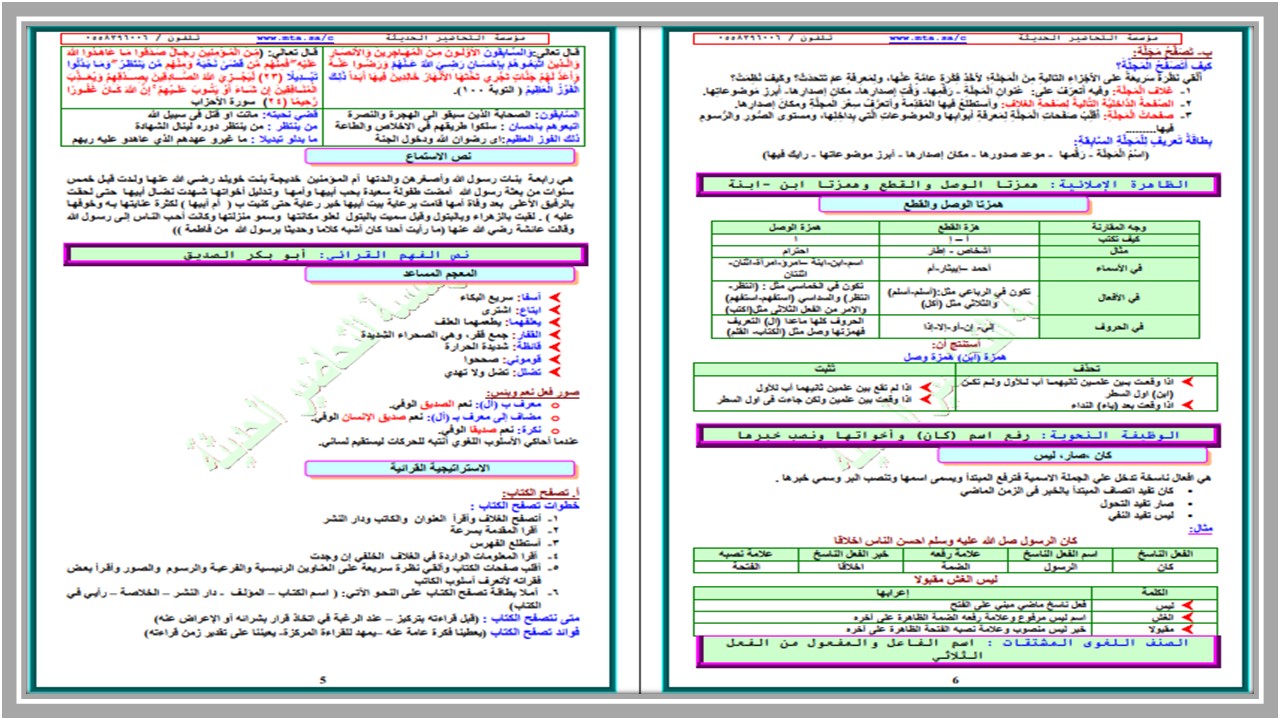Screen dimensions: 1280x720
Task: Click the table cell 'احترام'
Action: [794, 250]
